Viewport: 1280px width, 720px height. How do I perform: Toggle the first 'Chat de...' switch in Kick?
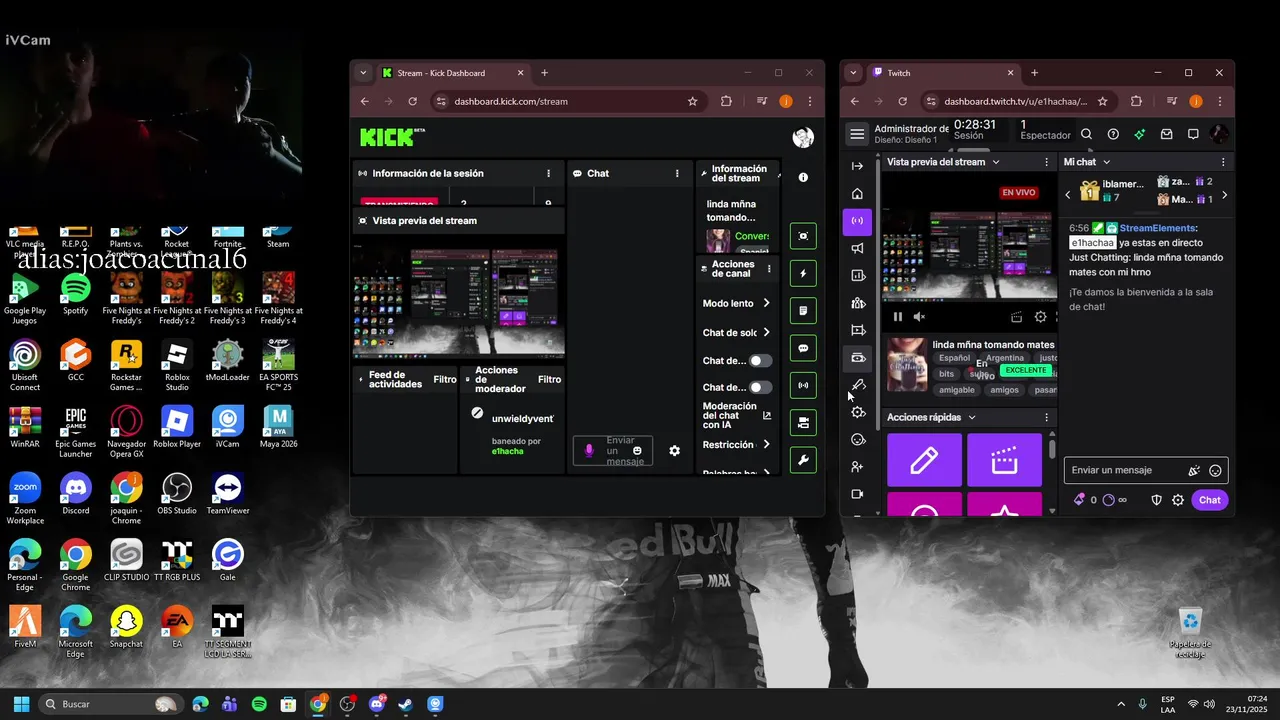click(761, 361)
